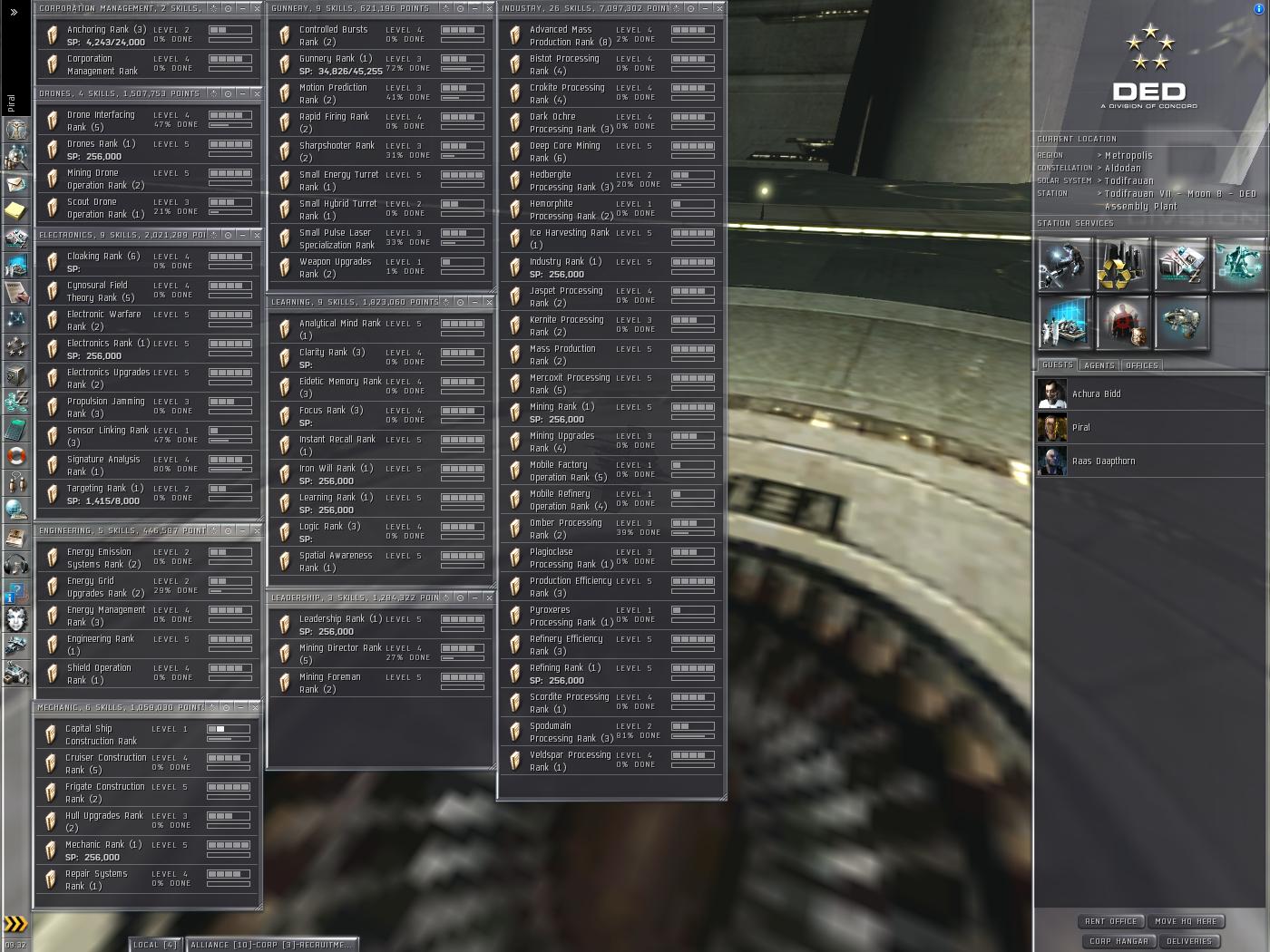Screen dimensions: 1270x952
Task: Click the blue info question-mark sidebar icon
Action: (16, 592)
